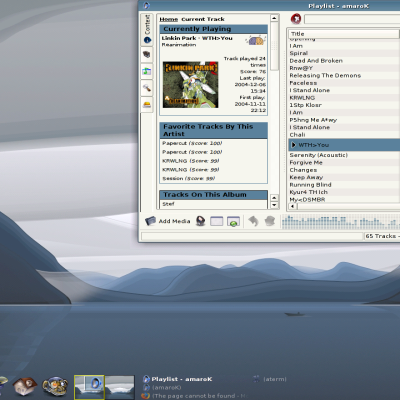400x400 pixels.
Task: Click the Current Track tab in context browser
Action: [203, 19]
